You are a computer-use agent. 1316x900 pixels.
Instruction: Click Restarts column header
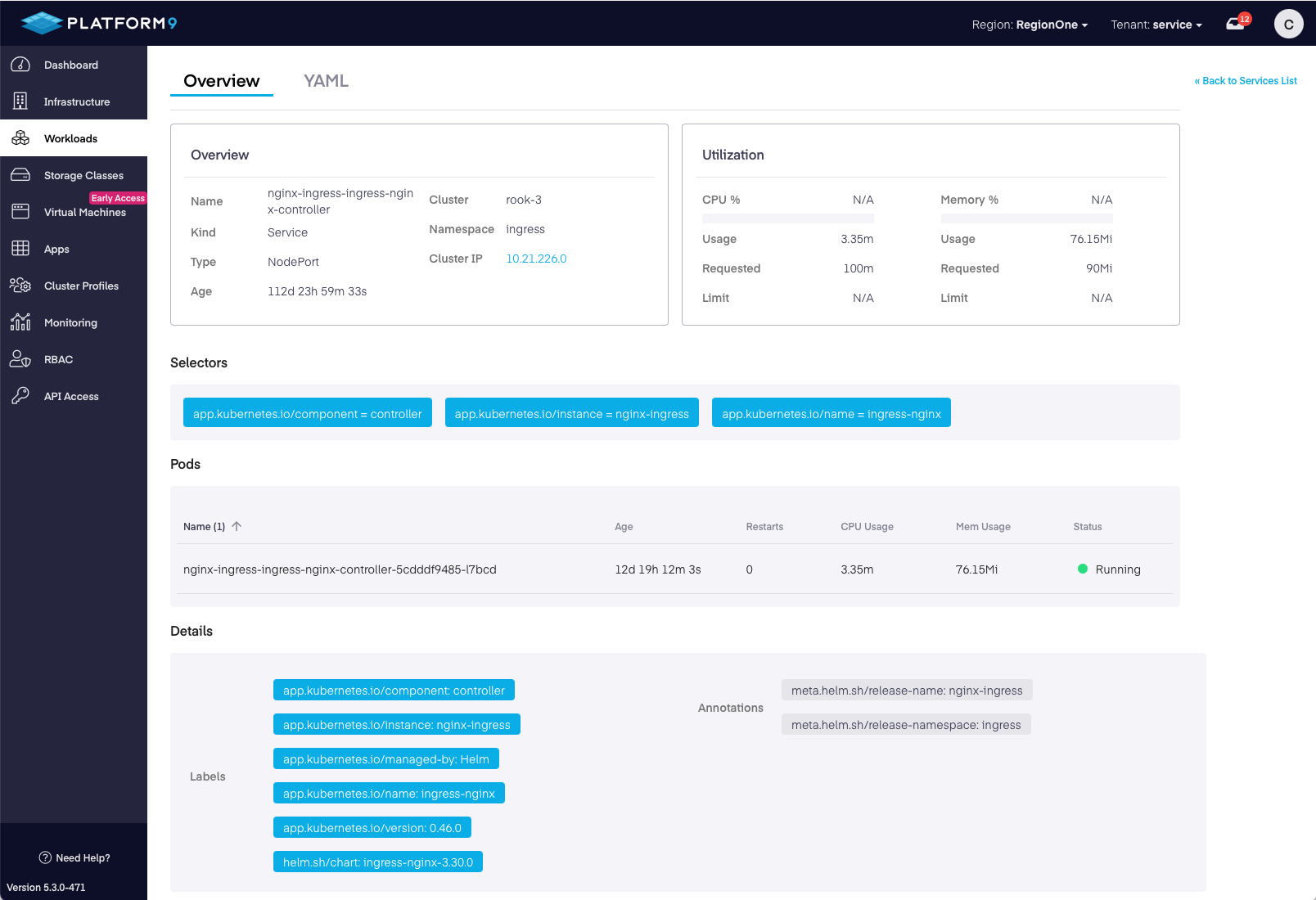click(x=764, y=527)
